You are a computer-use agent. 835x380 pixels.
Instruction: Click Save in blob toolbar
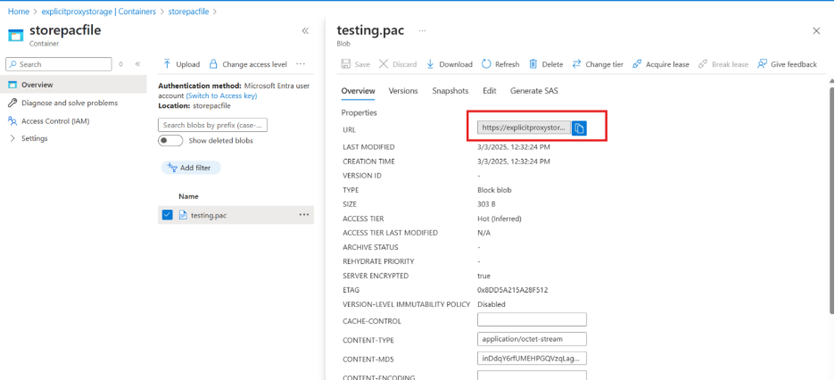[356, 64]
